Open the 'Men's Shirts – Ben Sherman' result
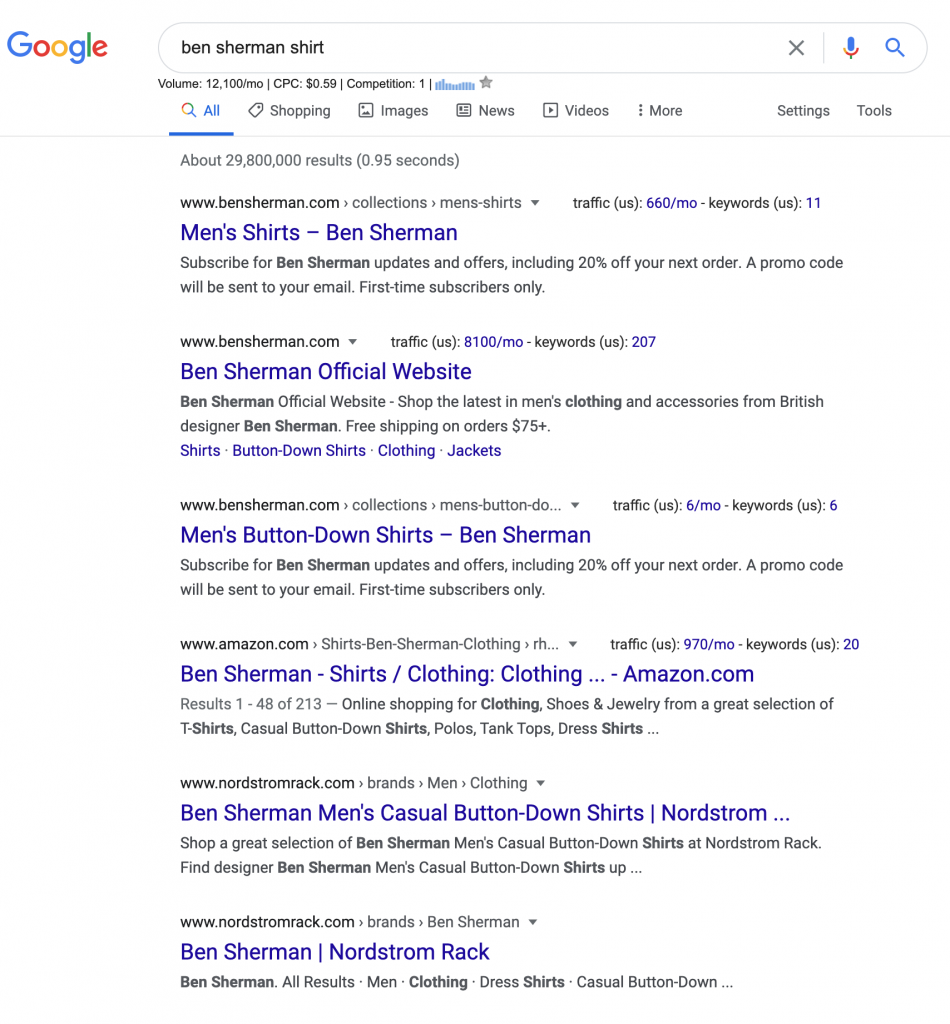The width and height of the screenshot is (950, 1024). coord(319,232)
